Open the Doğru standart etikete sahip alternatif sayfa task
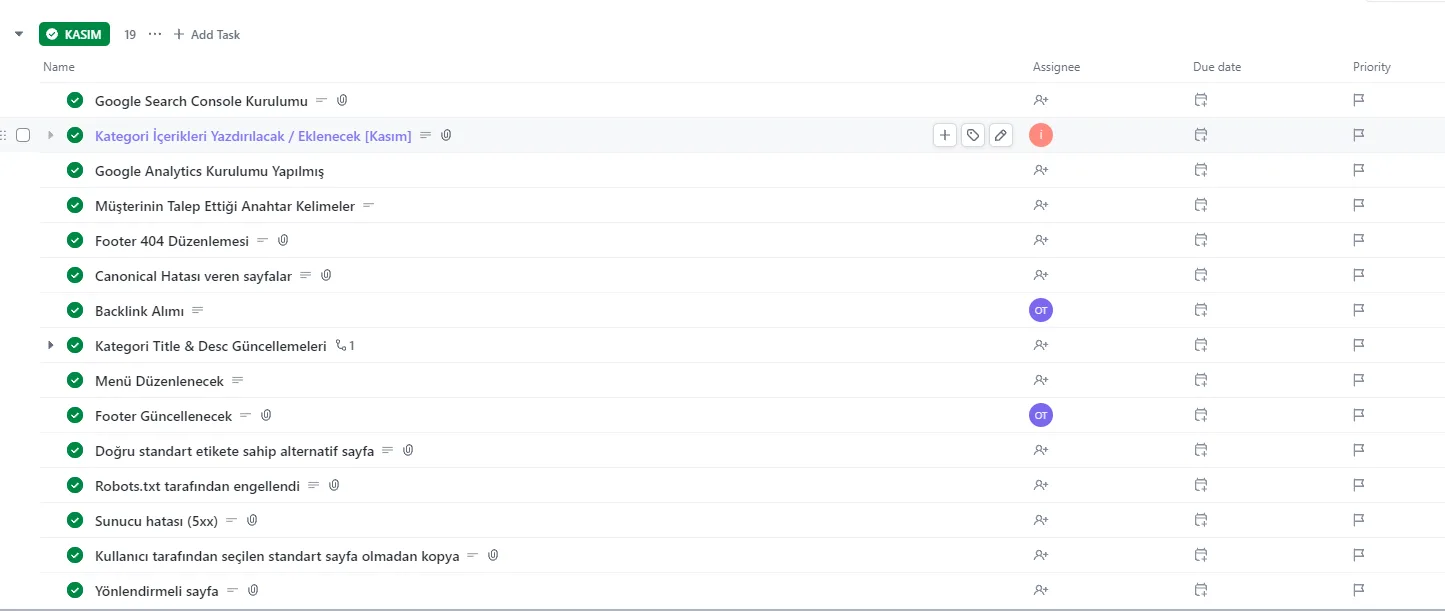1445x611 pixels. tap(234, 451)
